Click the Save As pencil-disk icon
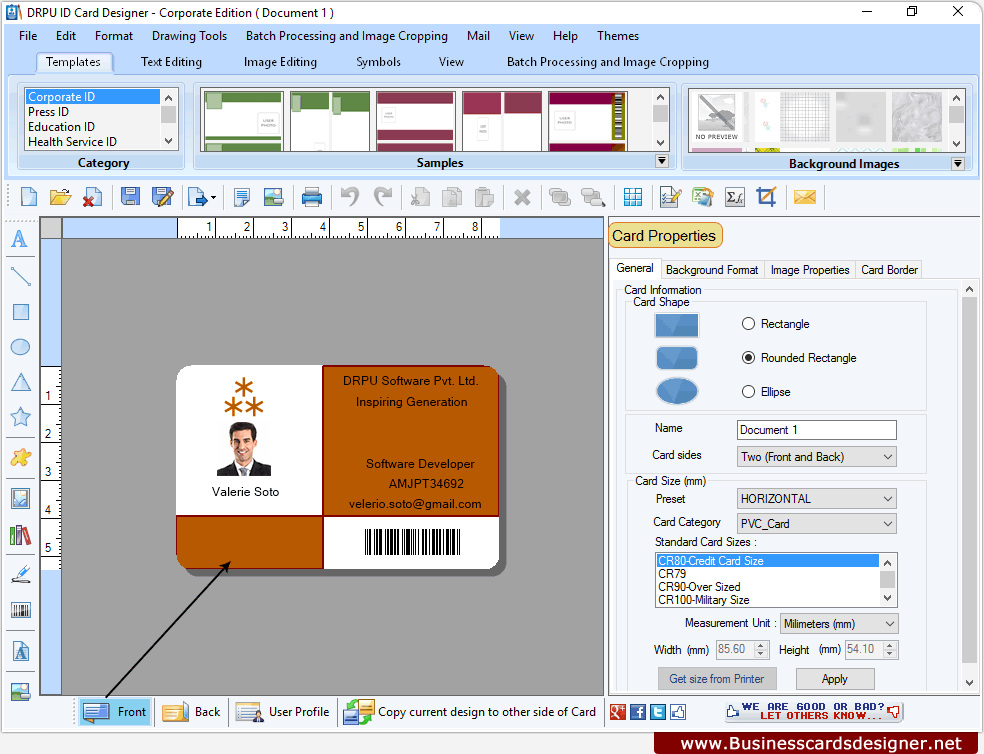The image size is (984, 754). [163, 197]
